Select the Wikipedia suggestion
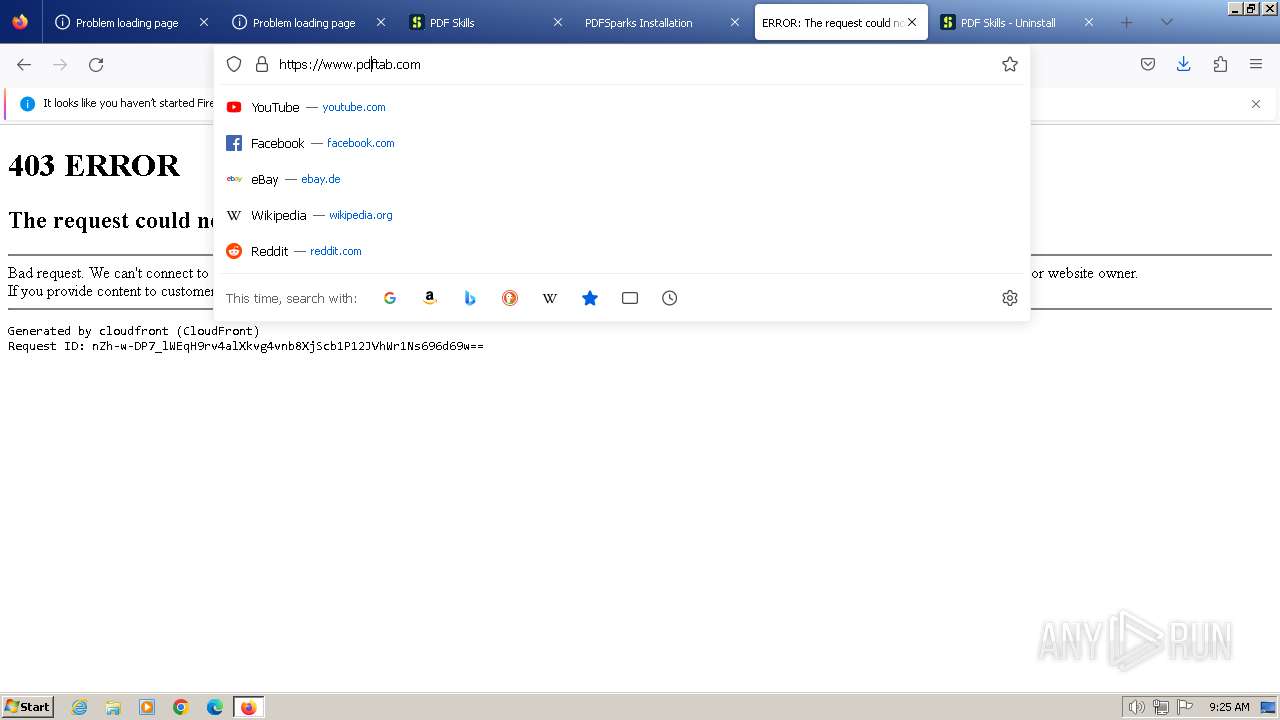 tap(622, 215)
